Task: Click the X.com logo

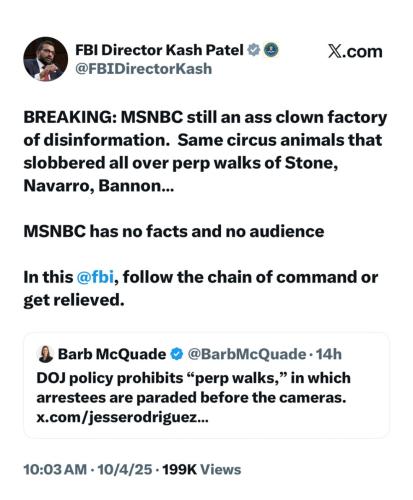Action: (355, 51)
